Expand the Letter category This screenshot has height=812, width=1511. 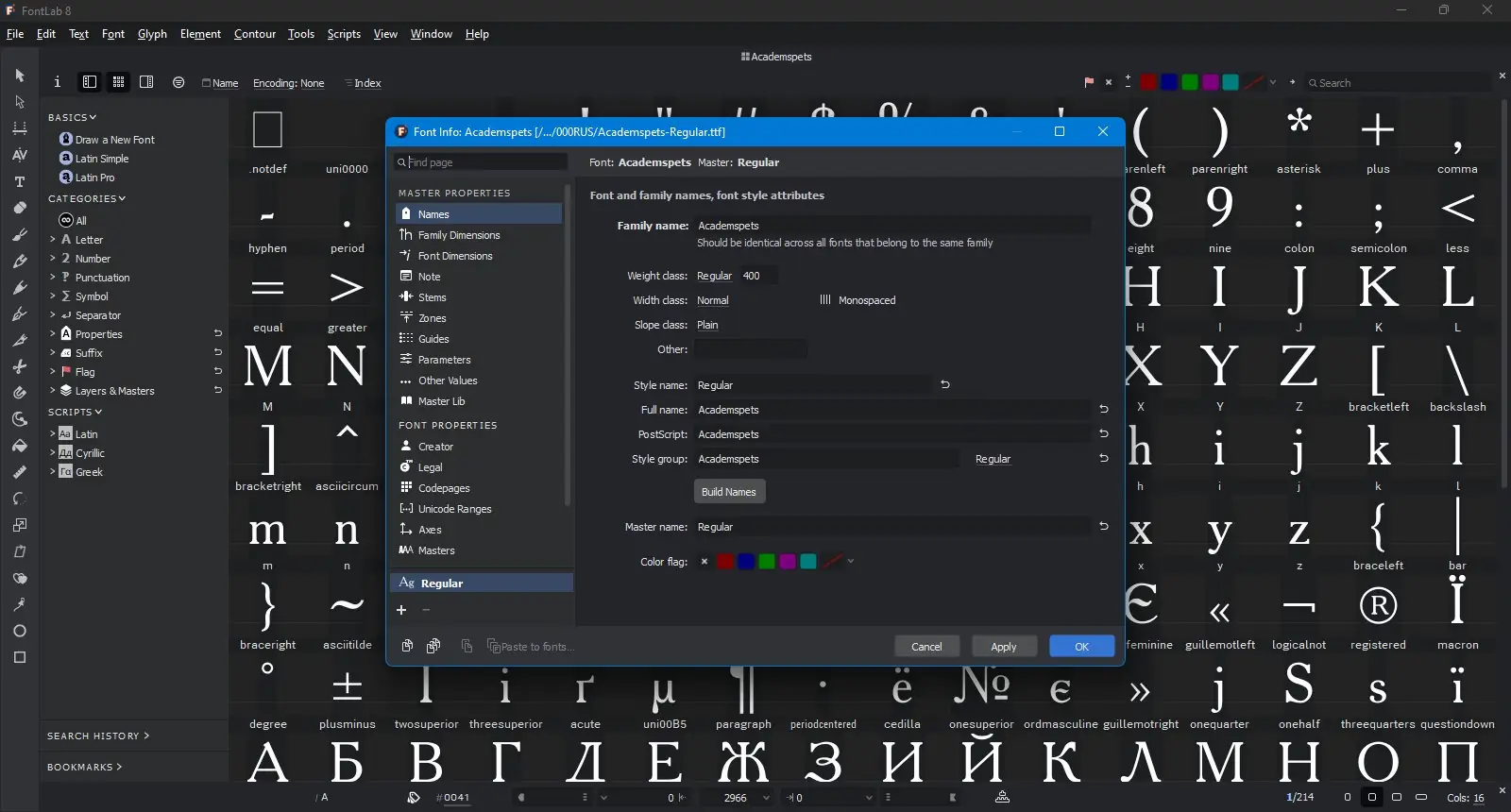[53, 240]
